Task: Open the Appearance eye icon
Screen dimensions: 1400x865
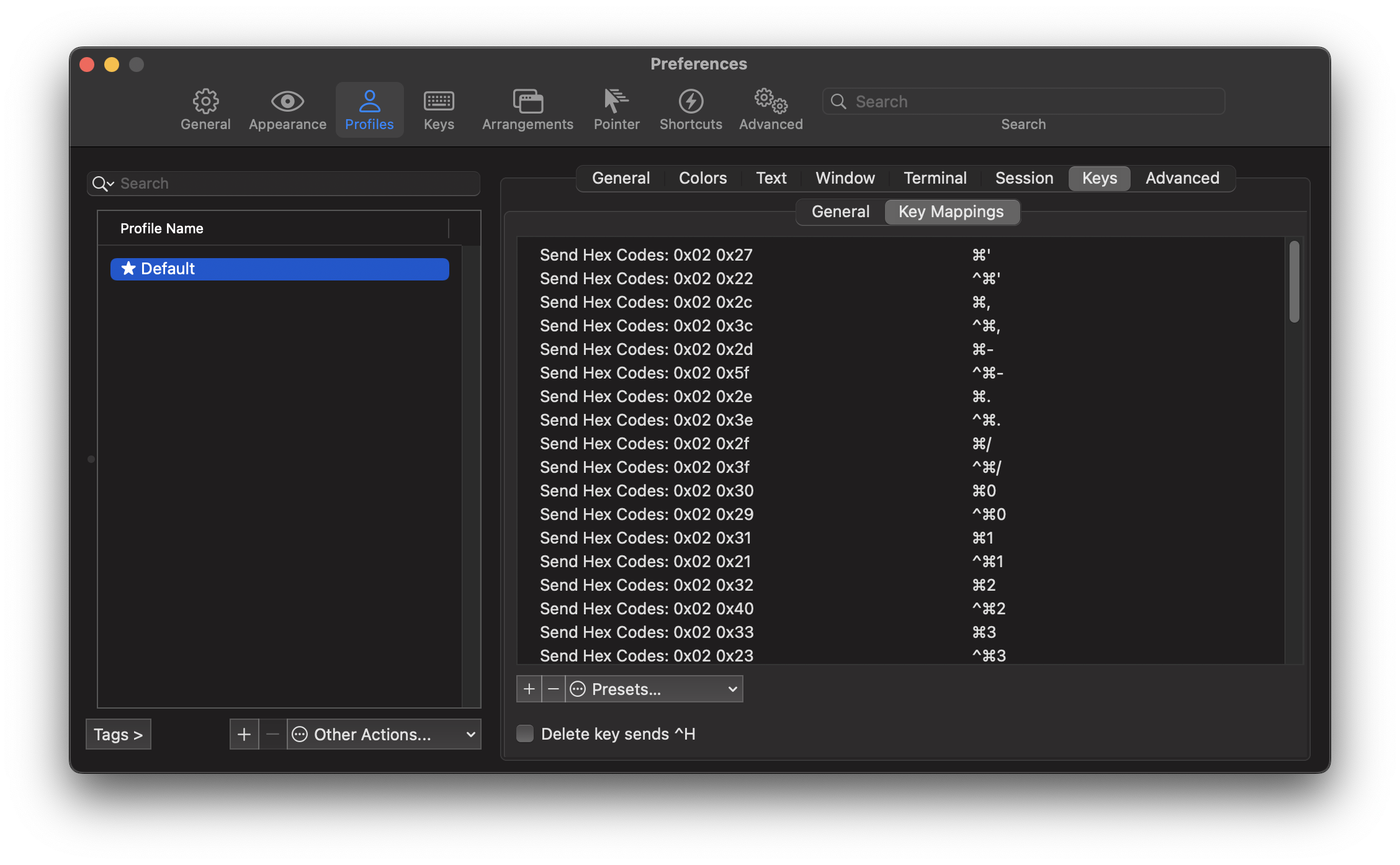Action: point(287,101)
